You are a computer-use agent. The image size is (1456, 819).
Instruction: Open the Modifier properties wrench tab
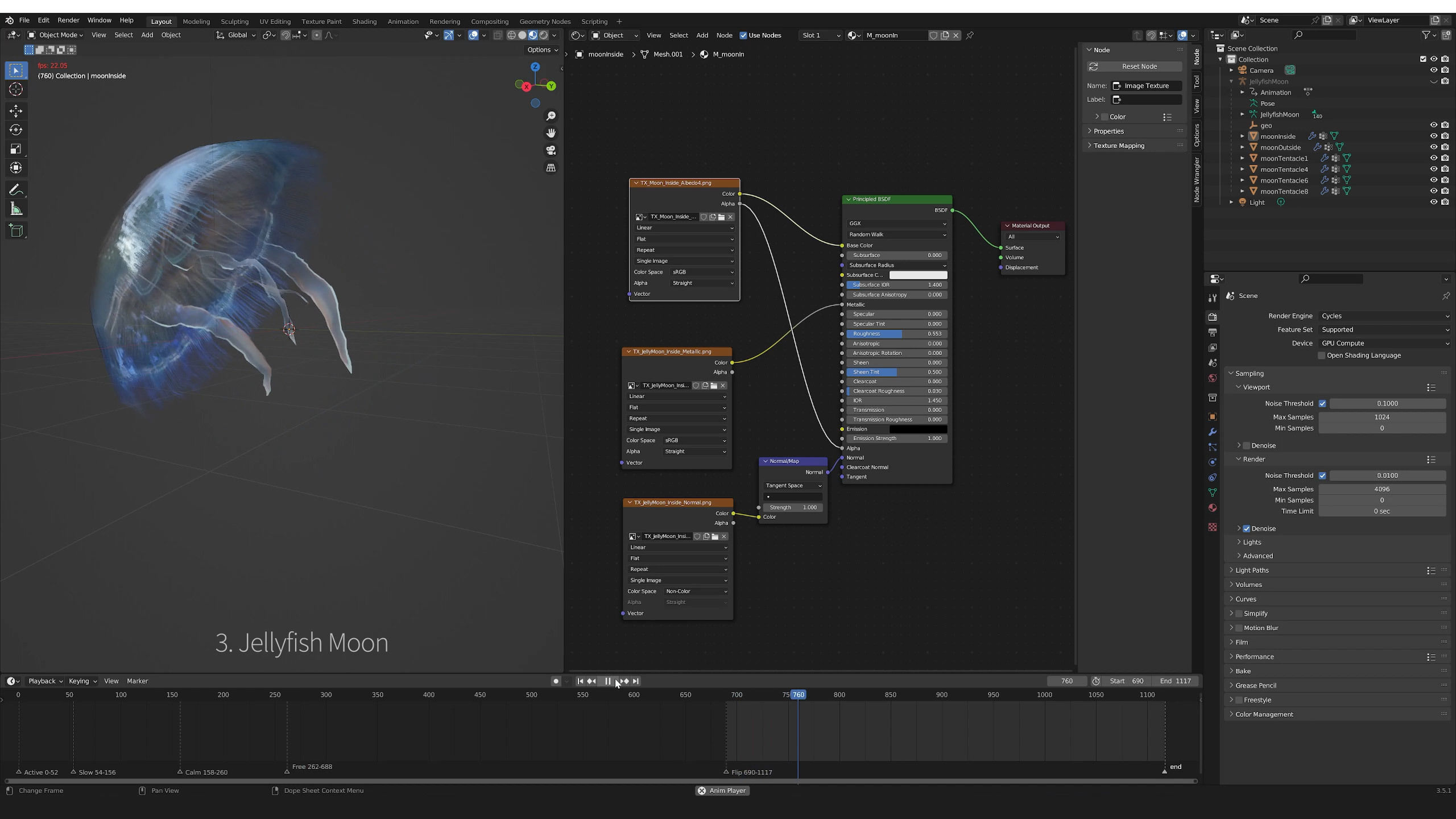point(1212,432)
